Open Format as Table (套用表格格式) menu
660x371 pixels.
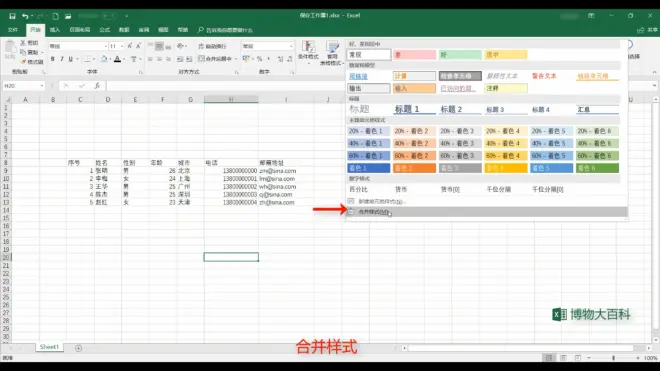pos(332,53)
